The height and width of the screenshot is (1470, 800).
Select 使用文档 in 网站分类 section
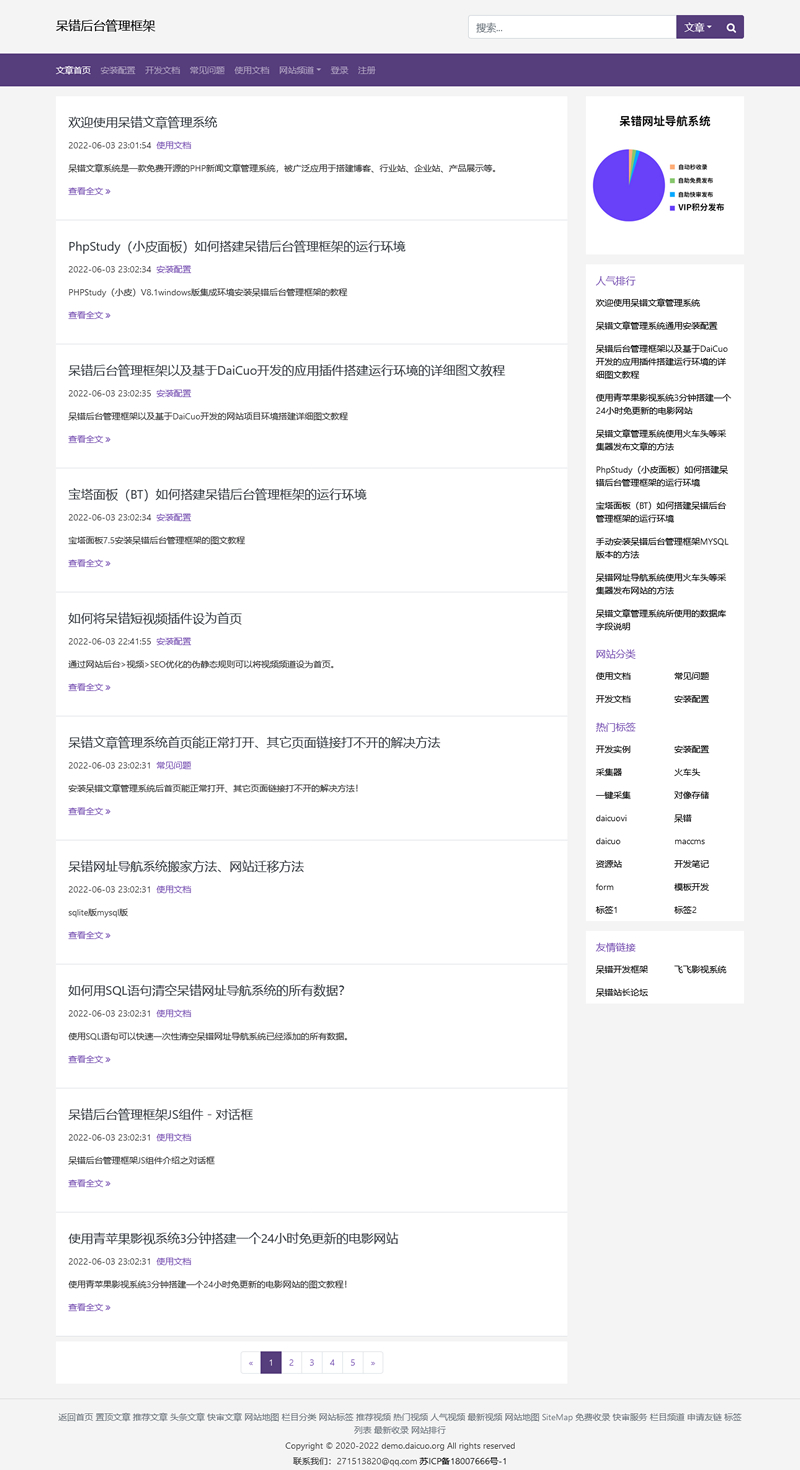[x=615, y=676]
